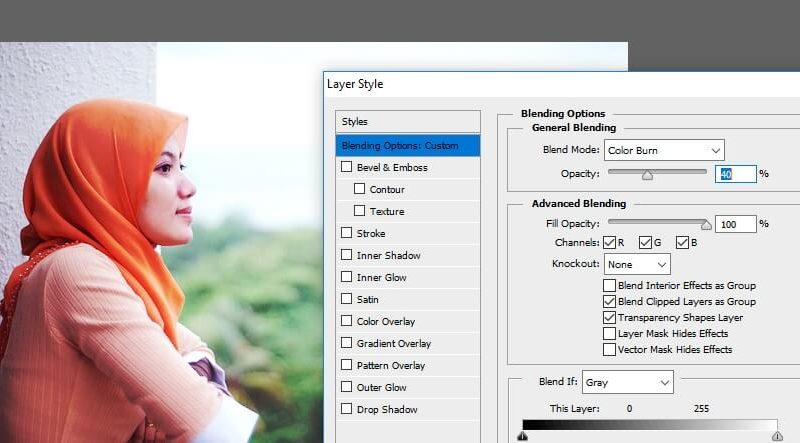The width and height of the screenshot is (800, 443).
Task: Tick the Contour checkbox
Action: (x=359, y=189)
